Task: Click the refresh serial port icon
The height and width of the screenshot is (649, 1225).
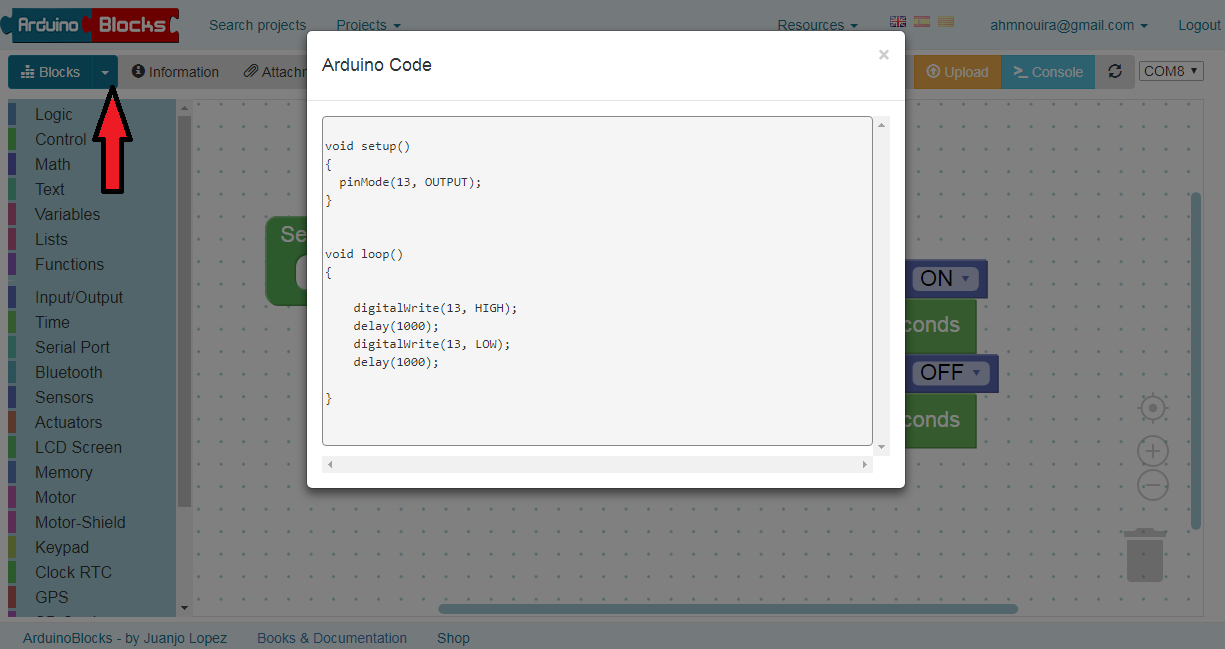Action: tap(1115, 71)
